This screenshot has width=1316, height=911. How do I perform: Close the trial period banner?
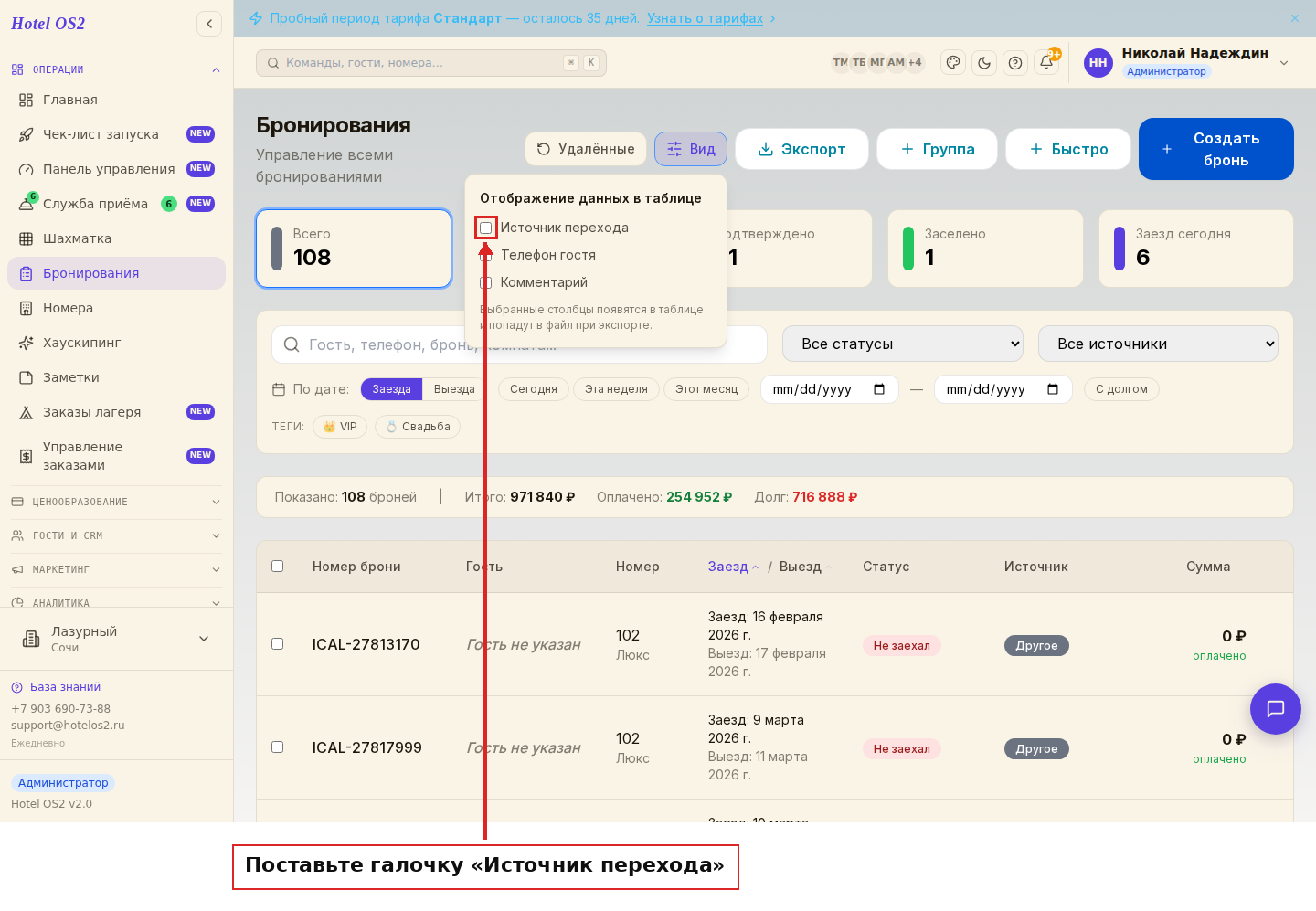click(1295, 18)
